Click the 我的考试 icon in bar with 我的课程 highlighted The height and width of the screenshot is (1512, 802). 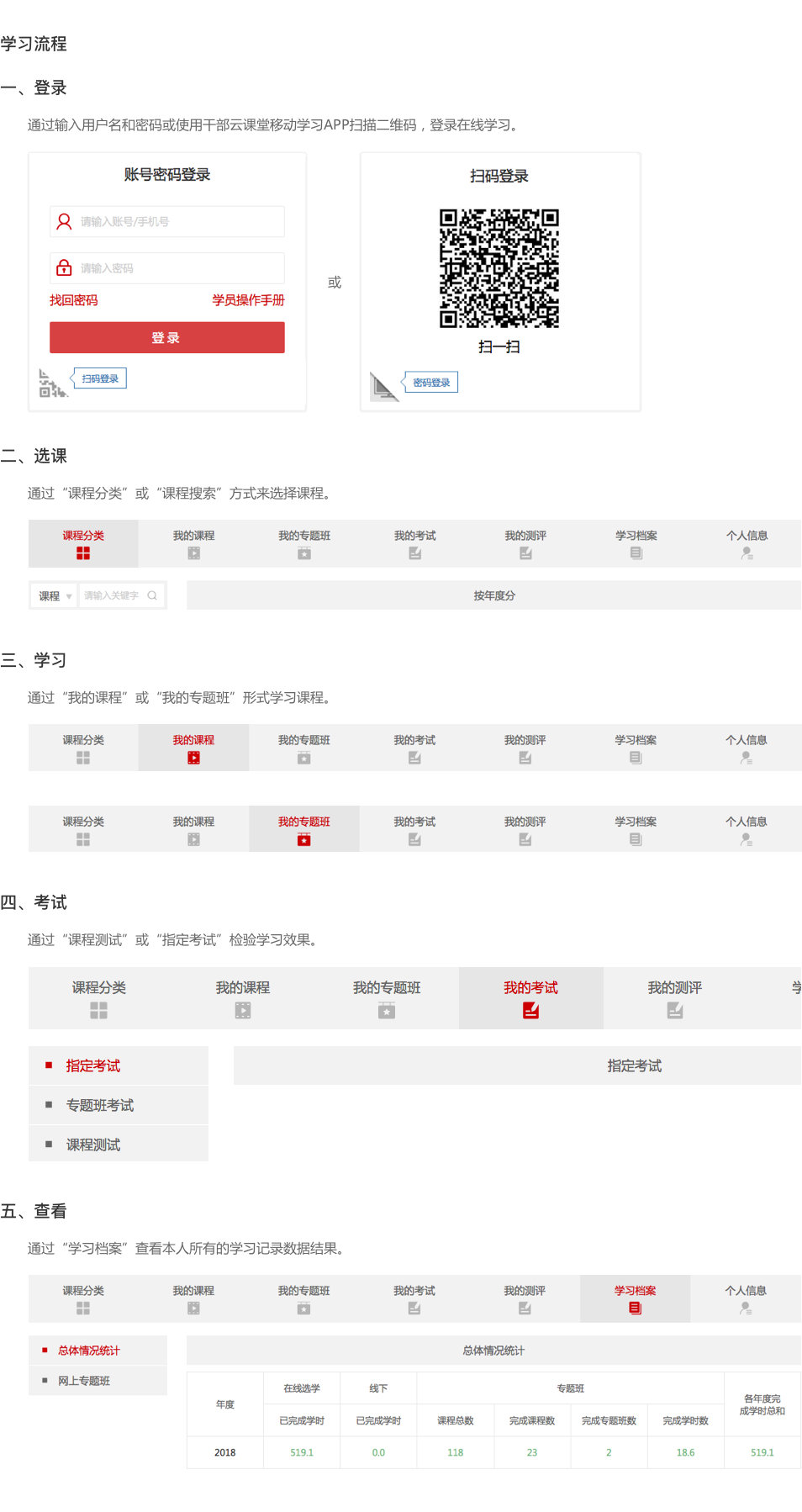click(414, 758)
